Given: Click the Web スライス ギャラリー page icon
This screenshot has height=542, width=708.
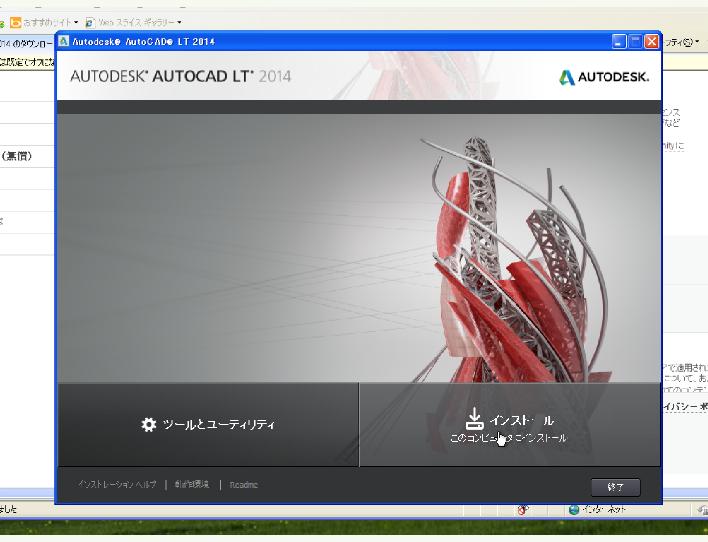Looking at the screenshot, I should [x=90, y=22].
